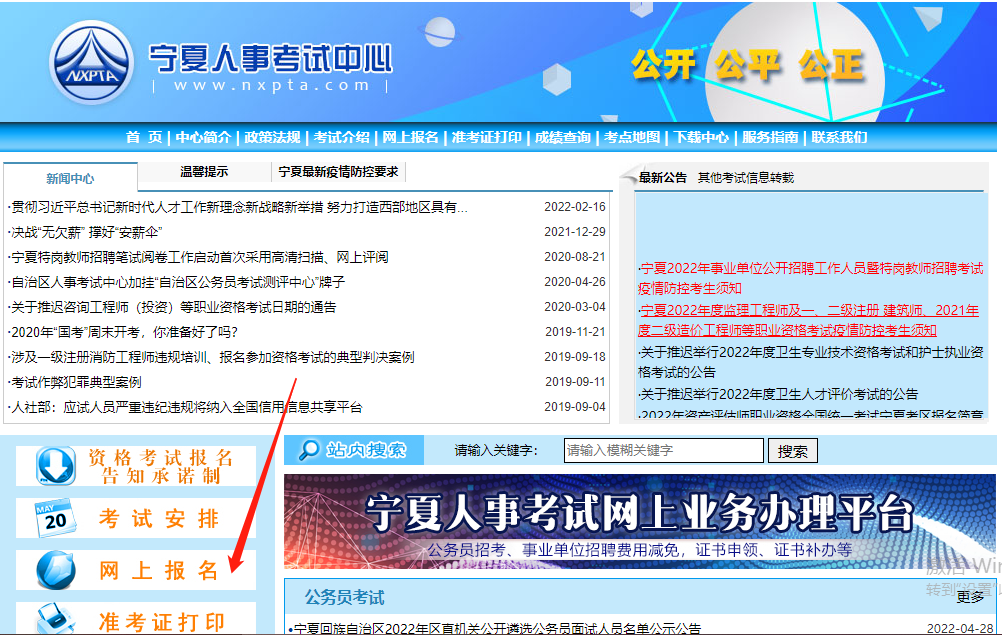This screenshot has width=1002, height=635.
Task: Click the blue globe icon beside 网上报名
Action: click(56, 570)
